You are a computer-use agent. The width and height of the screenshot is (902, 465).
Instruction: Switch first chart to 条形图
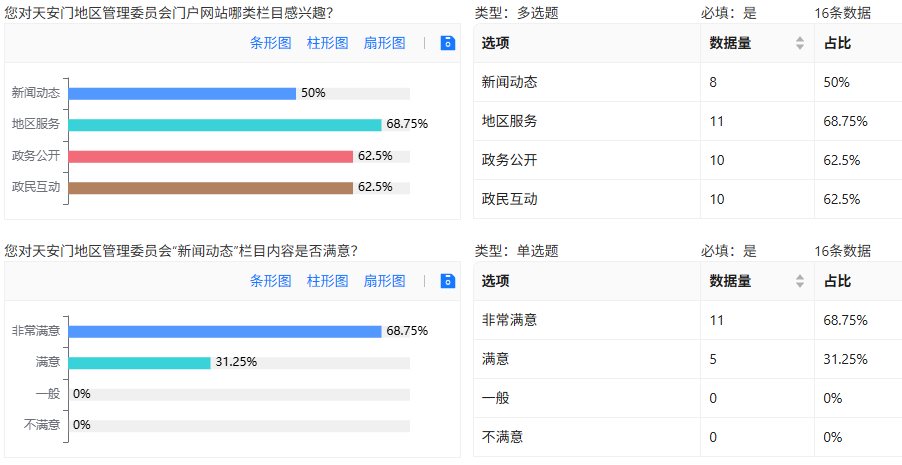click(270, 43)
